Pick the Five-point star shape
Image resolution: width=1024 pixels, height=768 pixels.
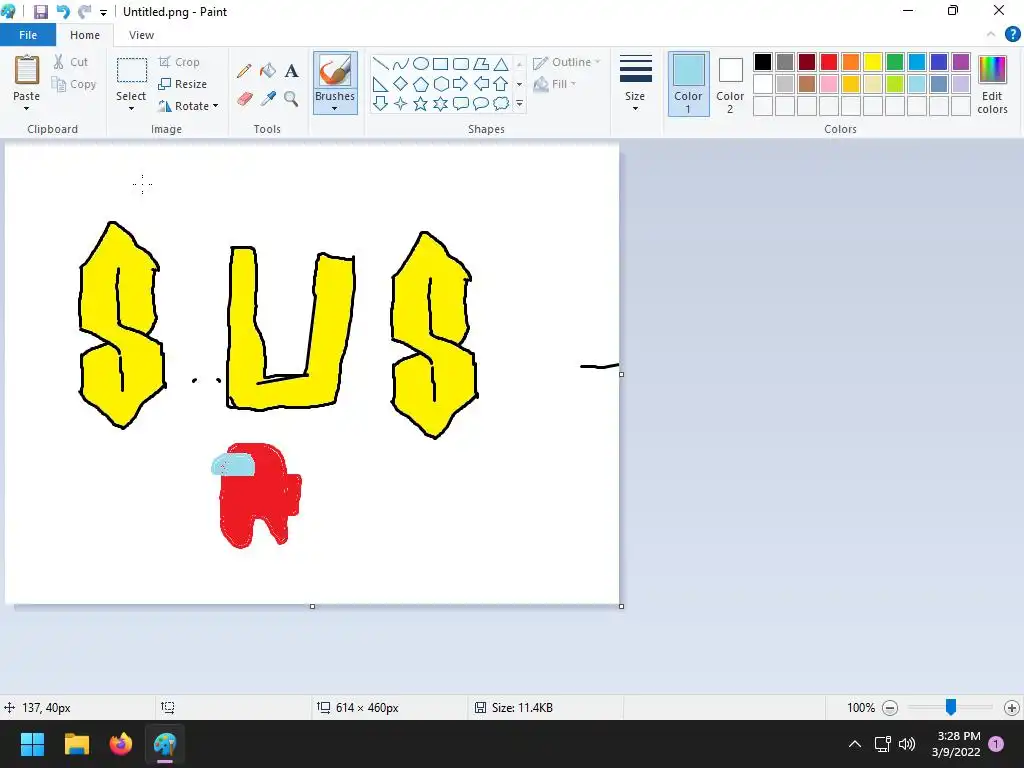(x=421, y=103)
